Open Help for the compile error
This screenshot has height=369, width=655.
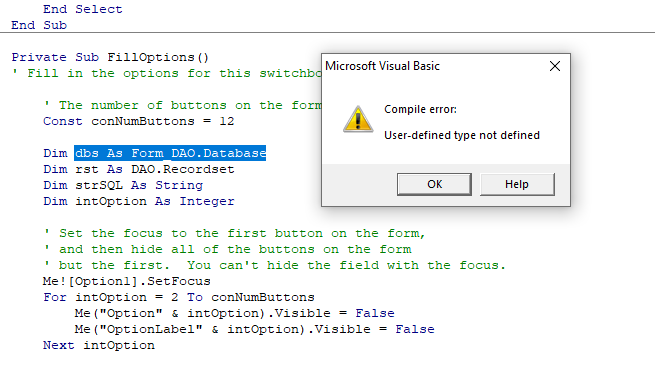(517, 184)
